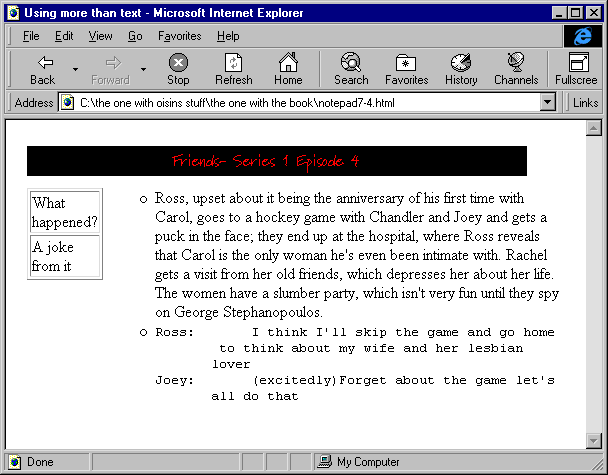Click the 'all do that' text line
Image resolution: width=608 pixels, height=475 pixels.
click(255, 396)
